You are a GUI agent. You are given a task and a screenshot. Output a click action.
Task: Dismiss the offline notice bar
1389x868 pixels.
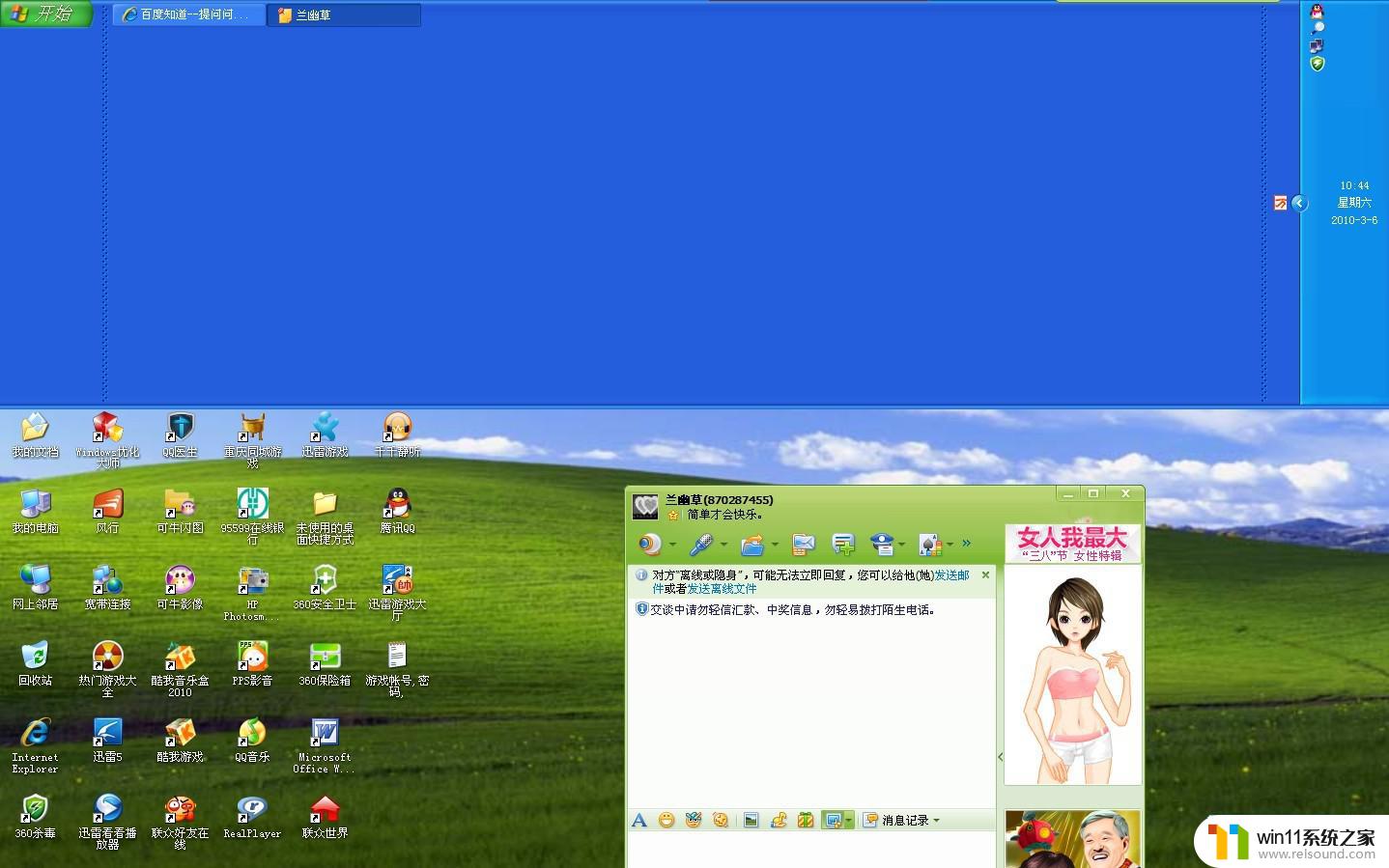[x=985, y=574]
